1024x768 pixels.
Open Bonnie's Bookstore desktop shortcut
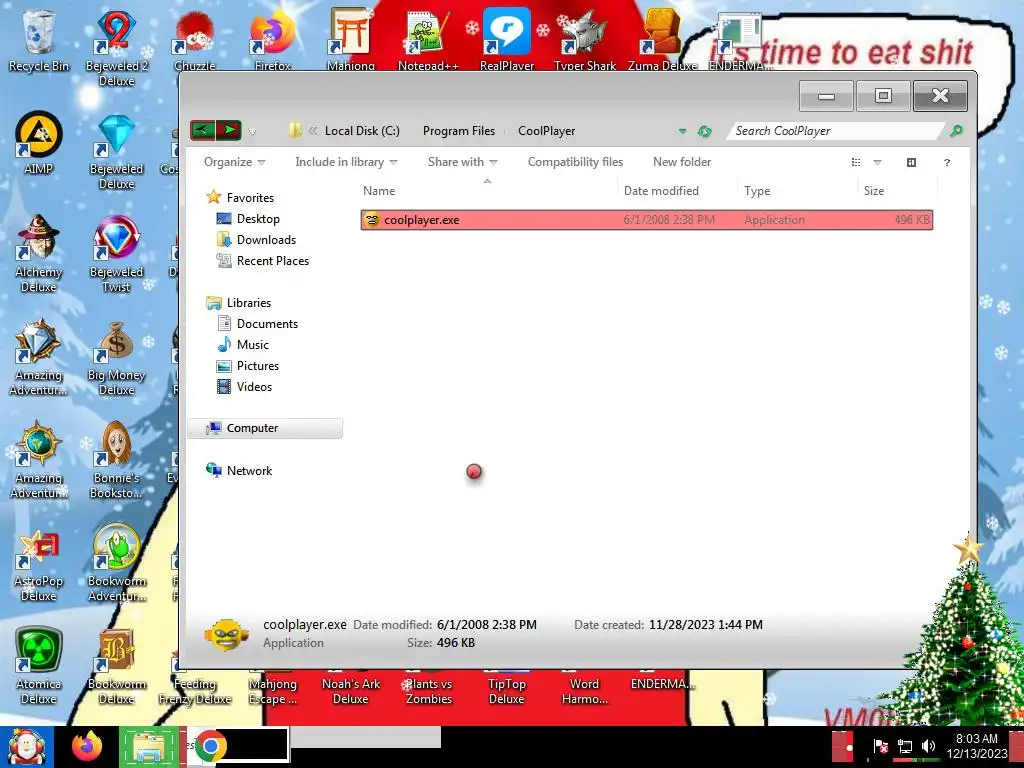tap(116, 460)
